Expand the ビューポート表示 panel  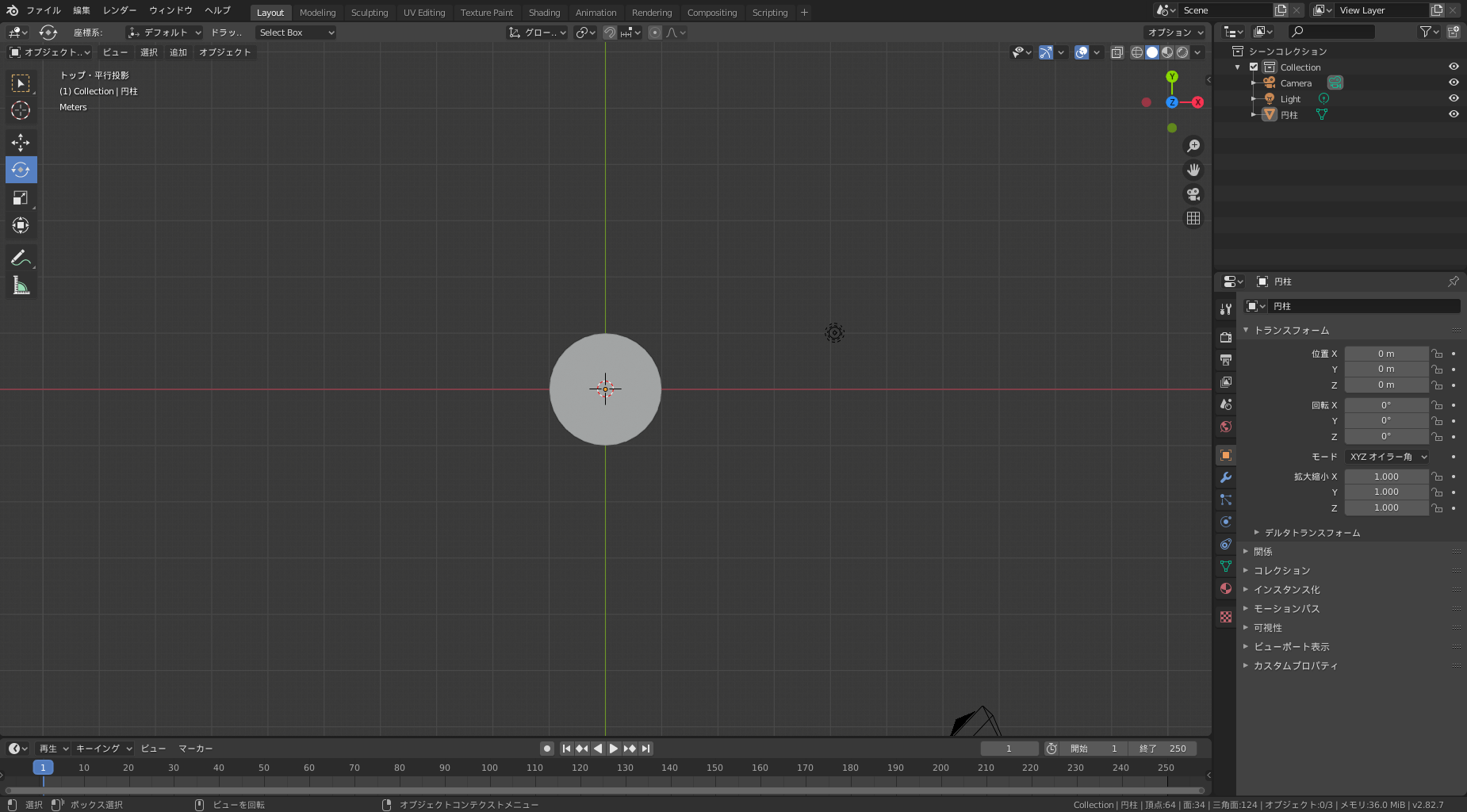1291,647
